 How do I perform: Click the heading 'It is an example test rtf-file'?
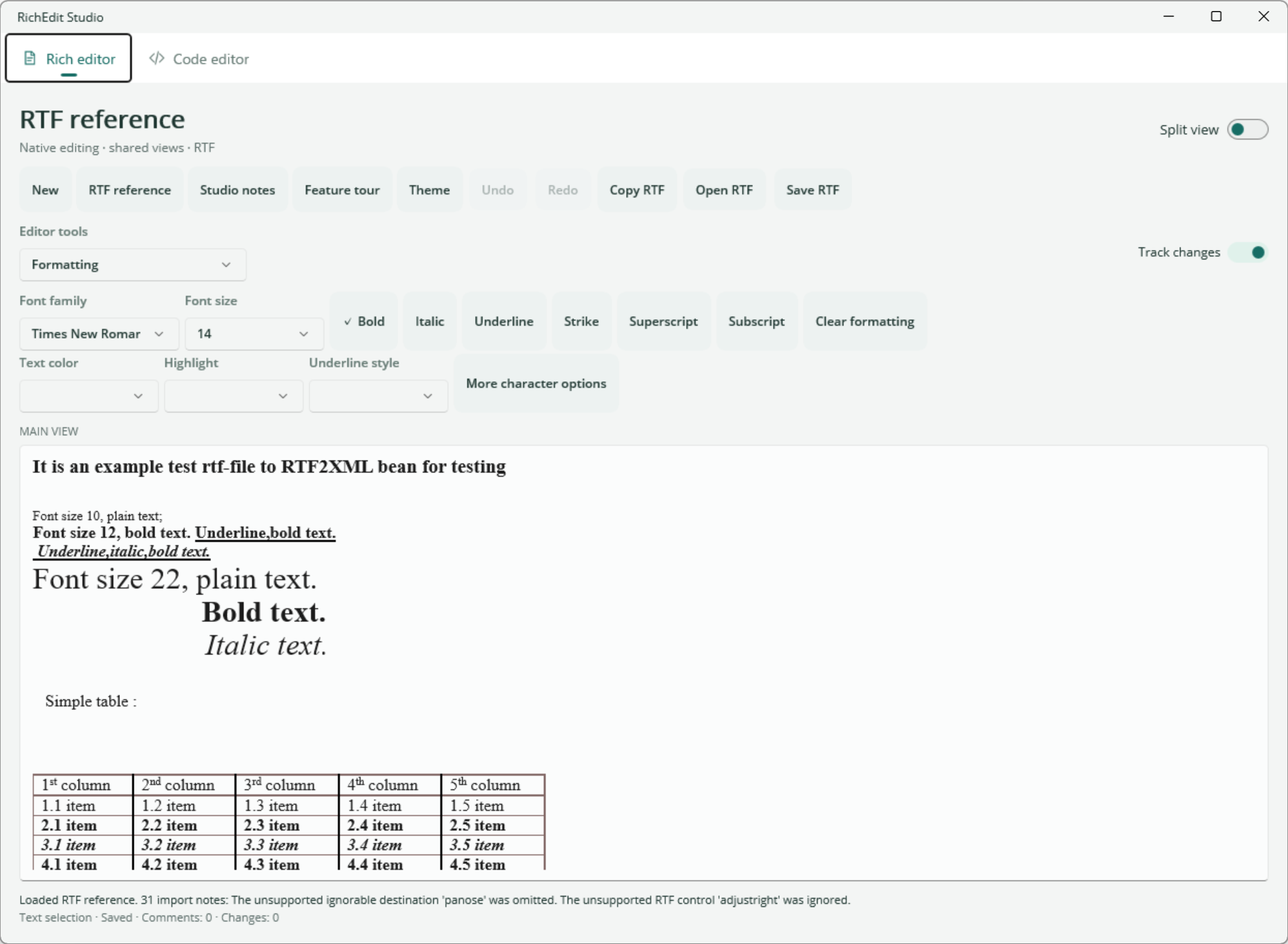click(269, 467)
